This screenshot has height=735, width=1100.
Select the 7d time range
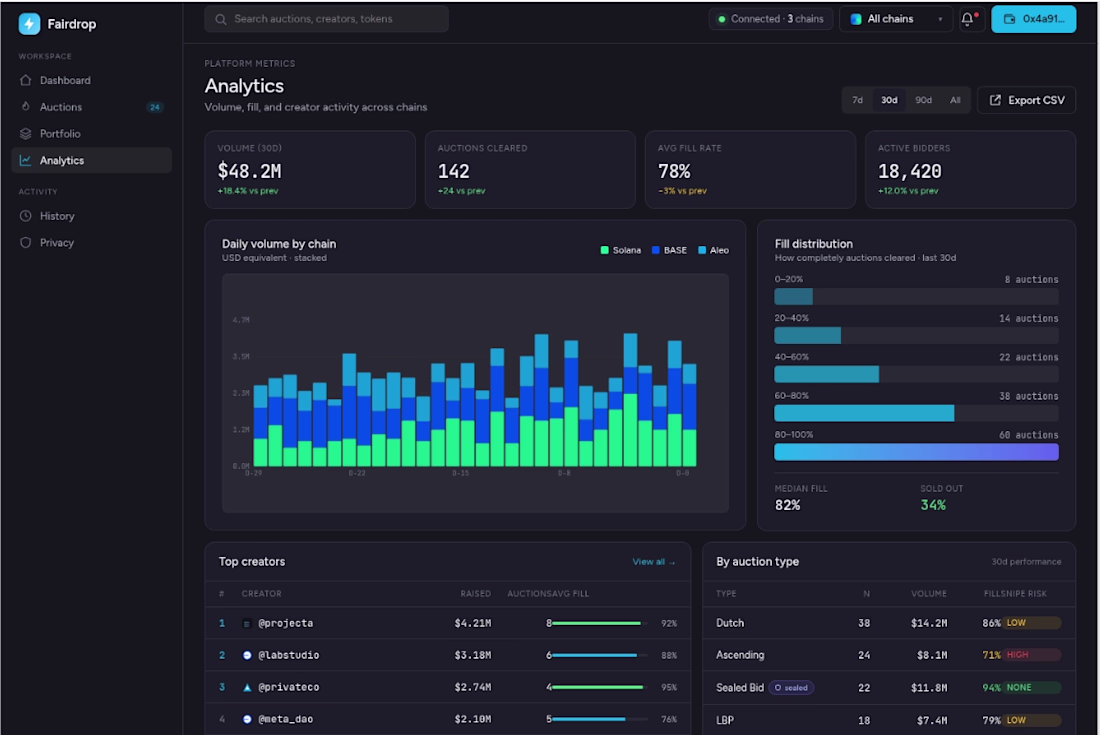pos(857,100)
